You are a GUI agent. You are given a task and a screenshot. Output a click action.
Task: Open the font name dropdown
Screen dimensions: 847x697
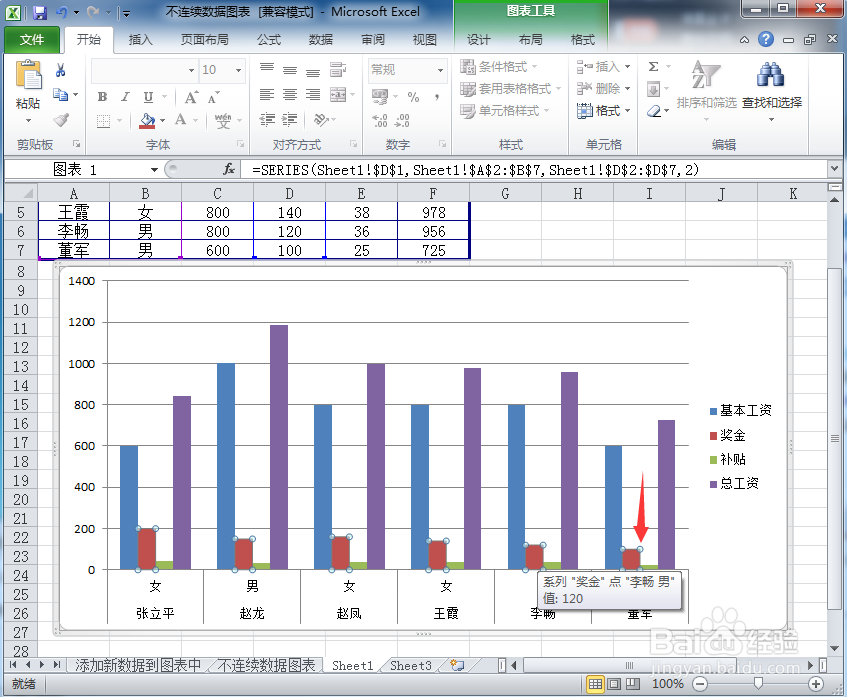191,70
